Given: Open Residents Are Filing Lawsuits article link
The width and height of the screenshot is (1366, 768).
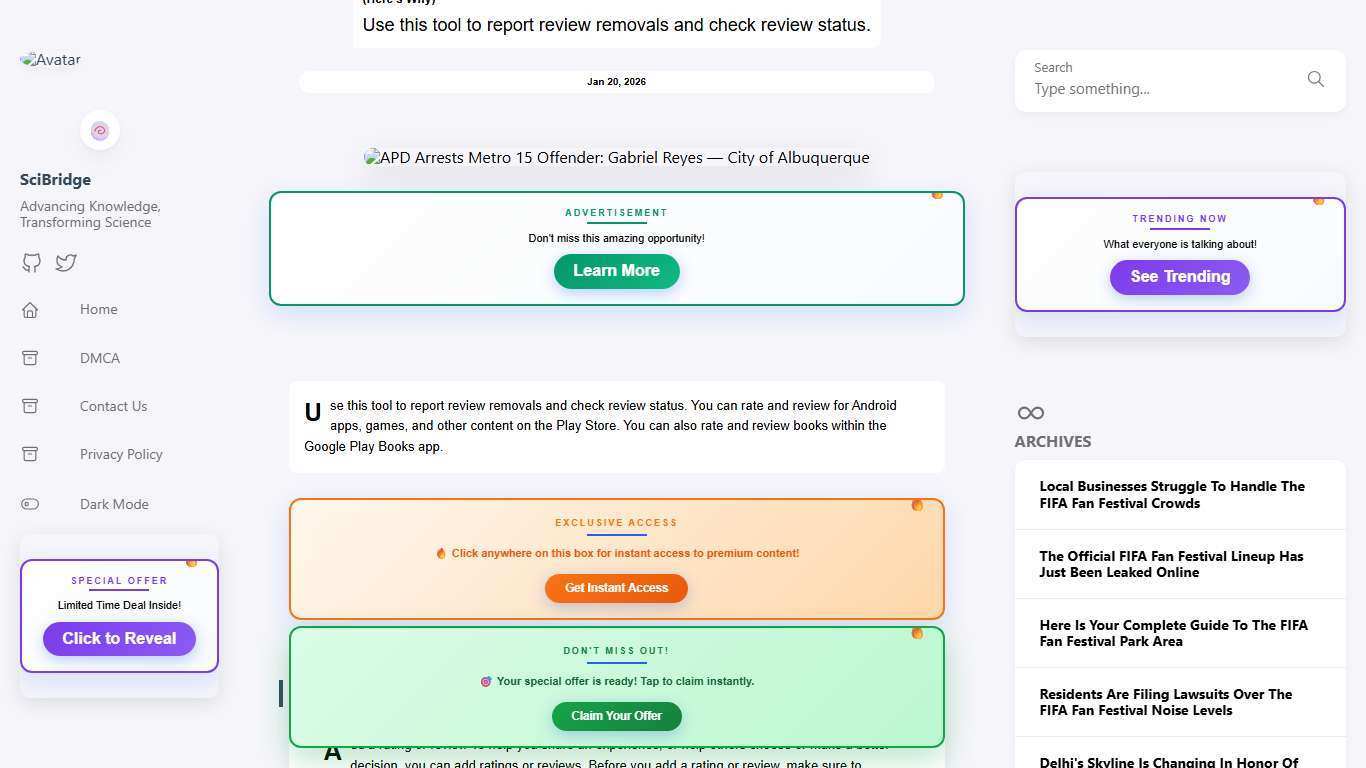Looking at the screenshot, I should pos(1165,702).
